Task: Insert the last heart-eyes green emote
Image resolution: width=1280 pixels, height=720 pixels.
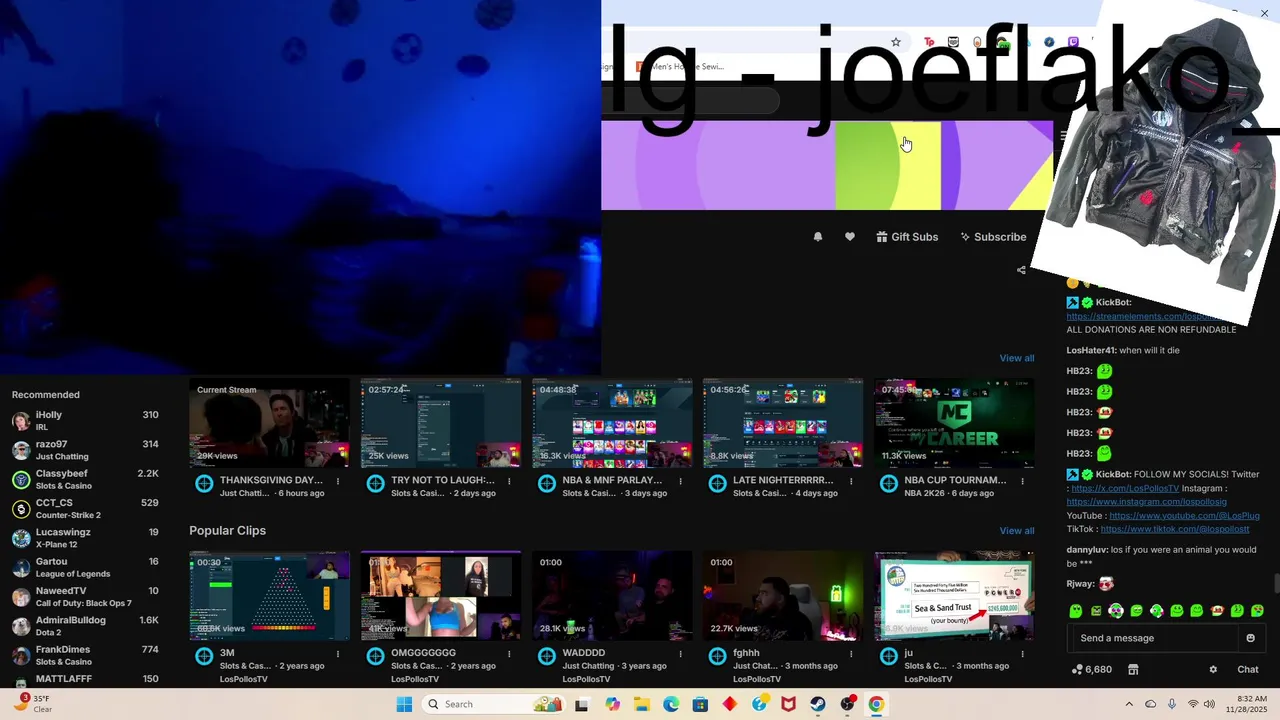Action: pyautogui.click(x=1257, y=610)
